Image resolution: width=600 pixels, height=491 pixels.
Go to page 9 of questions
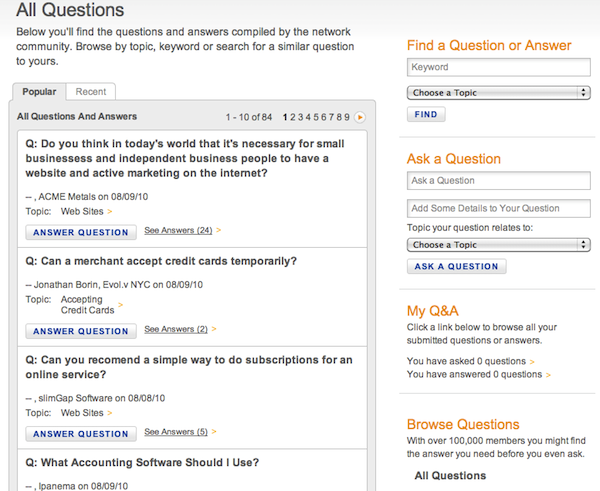347,117
